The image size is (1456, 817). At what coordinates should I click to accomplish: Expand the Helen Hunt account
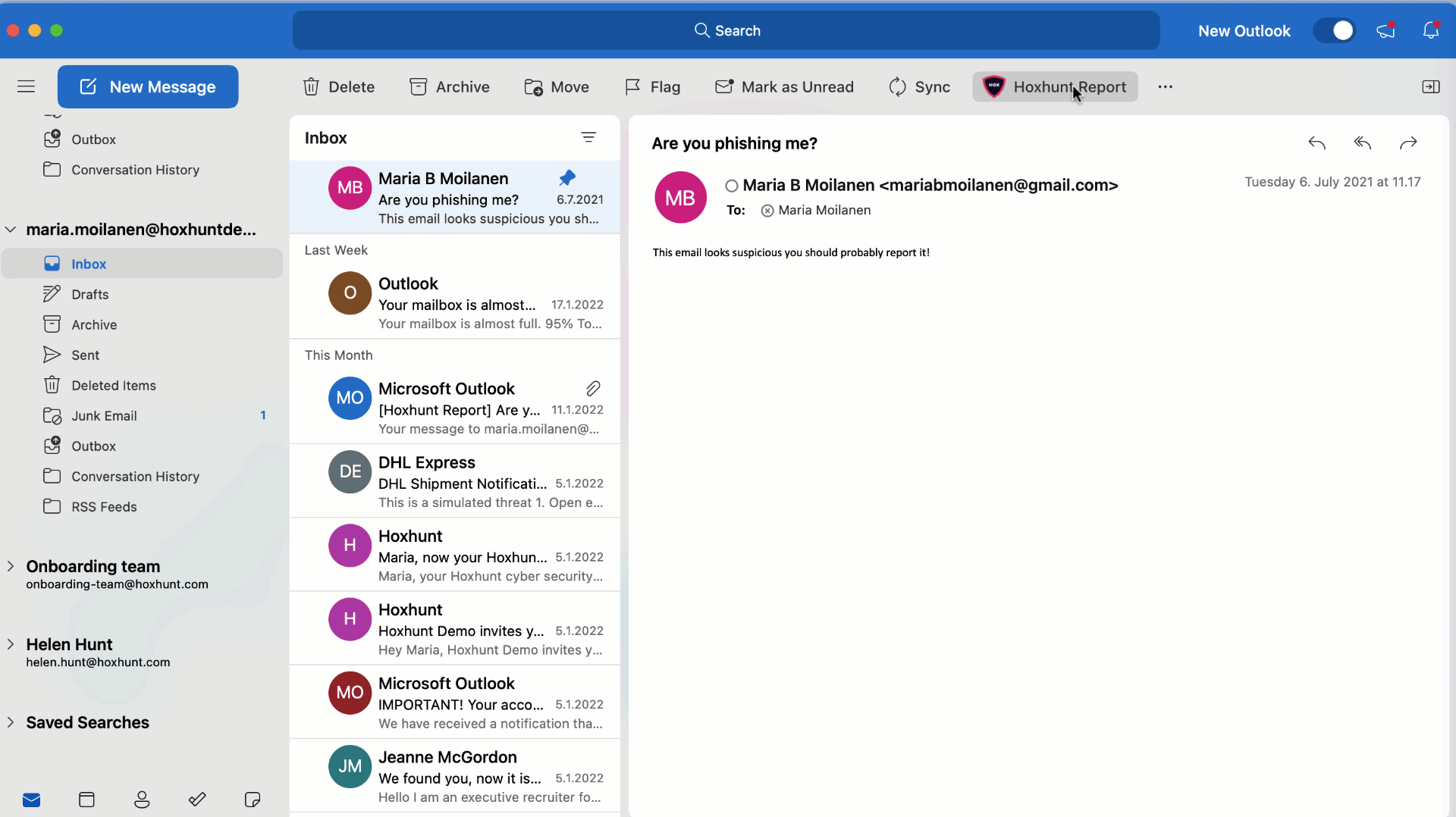(x=11, y=644)
